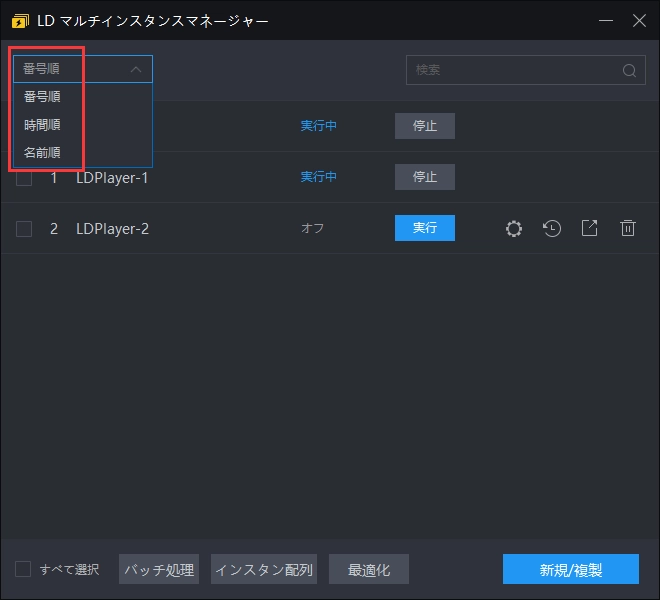
Task: Select the LDPlayer-1 name text
Action: tap(112, 178)
